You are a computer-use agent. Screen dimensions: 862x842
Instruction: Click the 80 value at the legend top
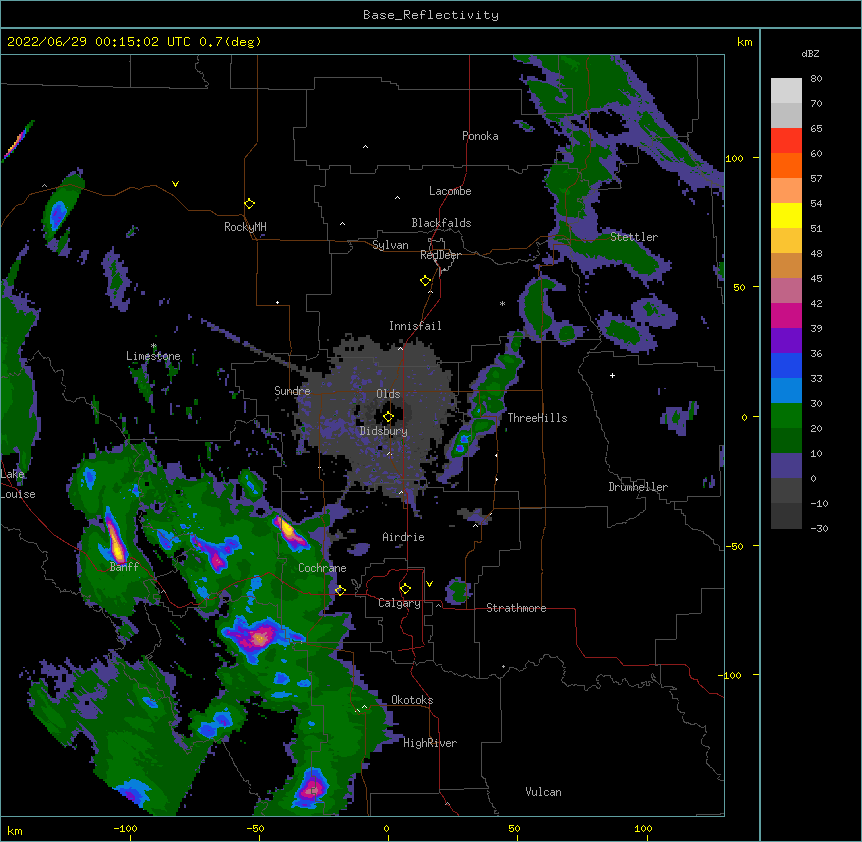[x=816, y=79]
